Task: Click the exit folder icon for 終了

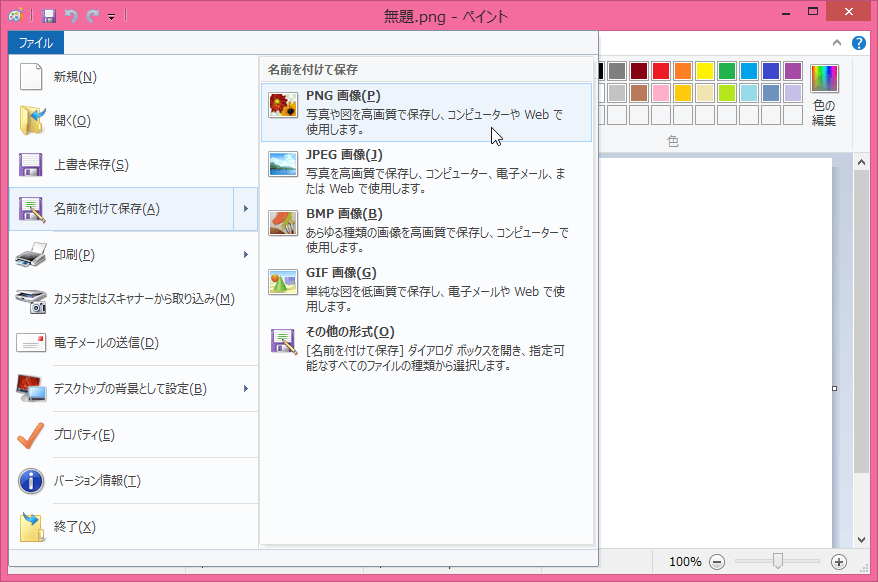Action: (32, 527)
